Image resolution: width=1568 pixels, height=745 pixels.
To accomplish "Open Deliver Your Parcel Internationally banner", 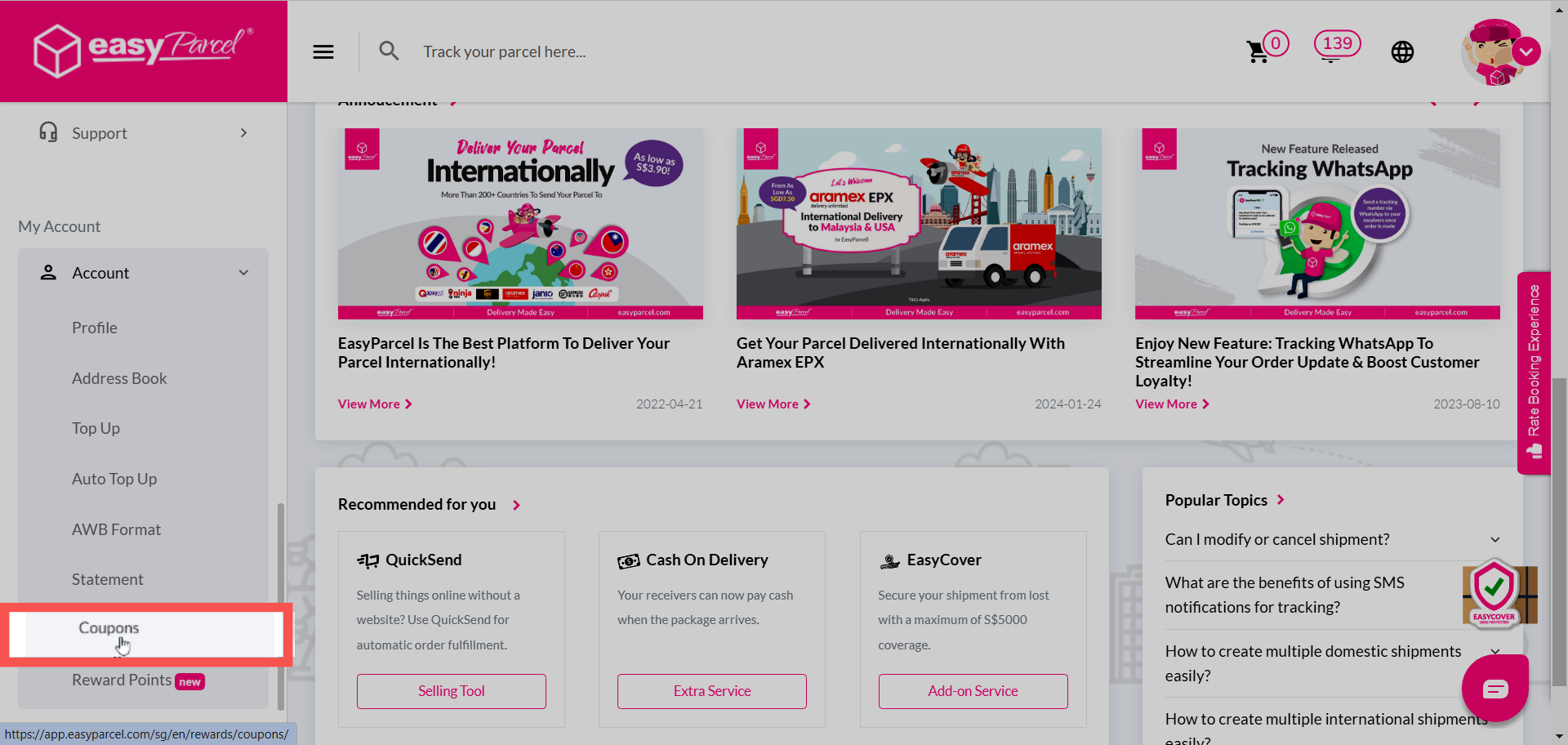I will (520, 223).
